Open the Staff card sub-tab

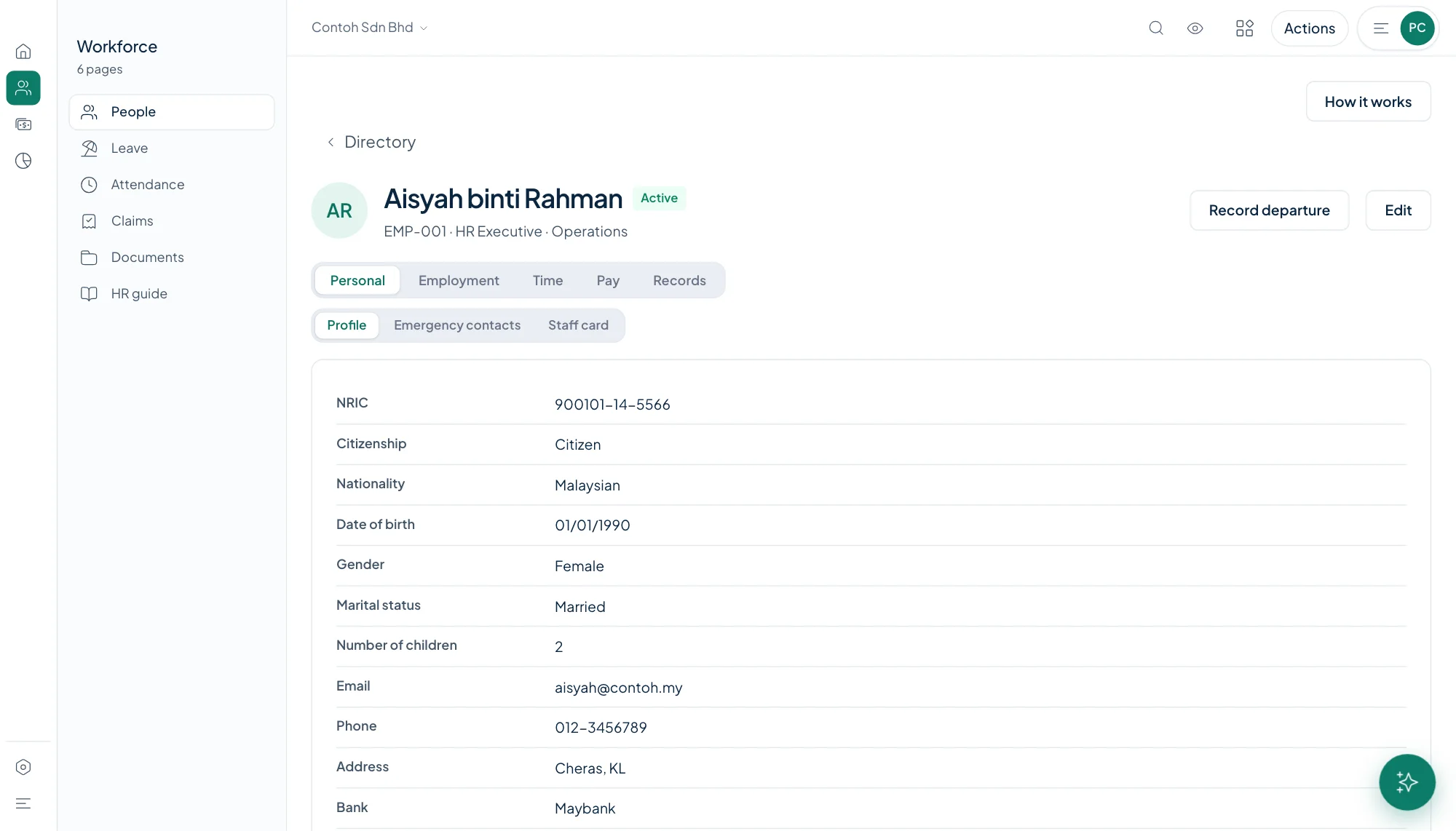click(578, 325)
